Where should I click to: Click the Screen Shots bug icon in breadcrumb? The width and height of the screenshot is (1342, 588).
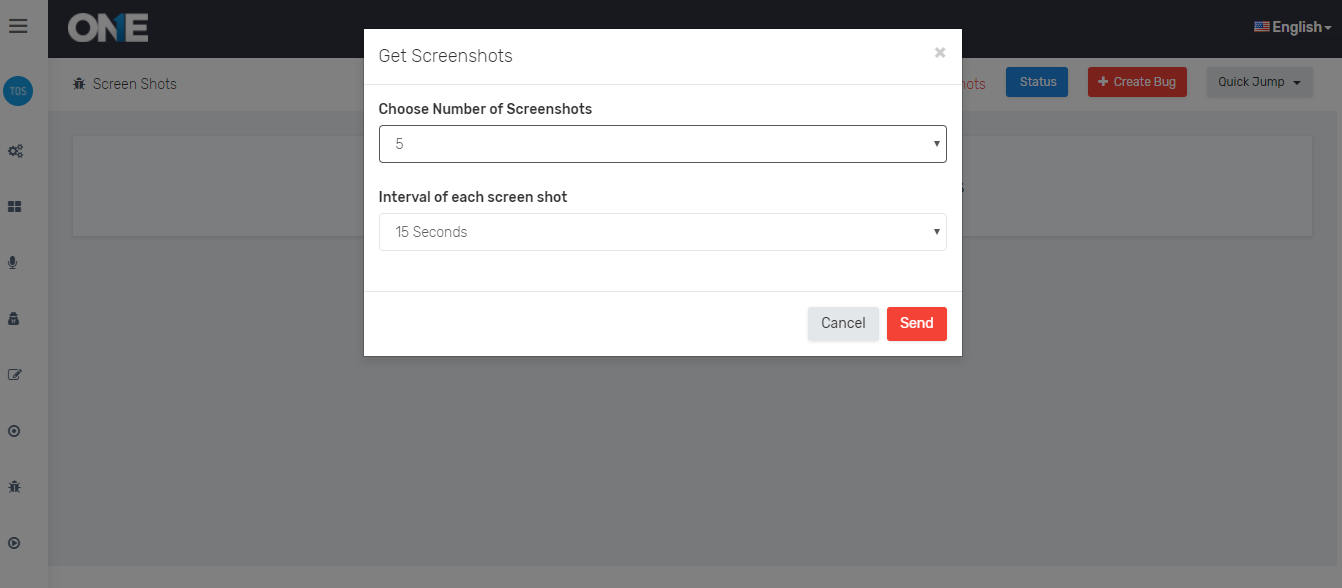(x=79, y=83)
